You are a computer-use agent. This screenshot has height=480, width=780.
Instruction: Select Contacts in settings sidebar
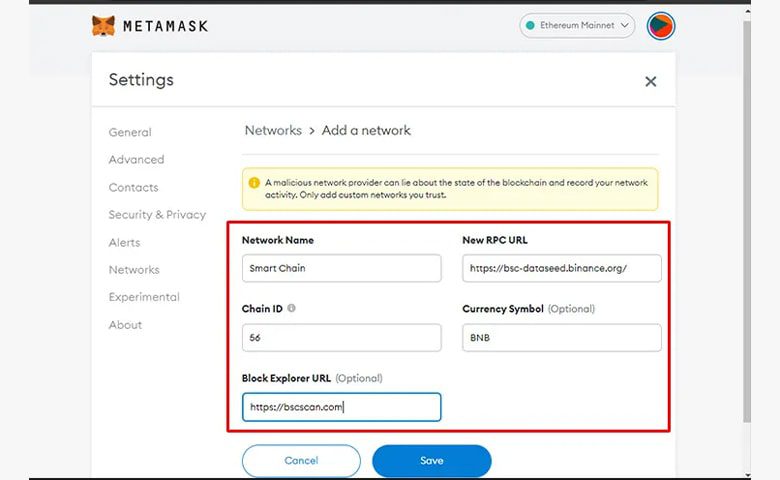click(x=133, y=188)
